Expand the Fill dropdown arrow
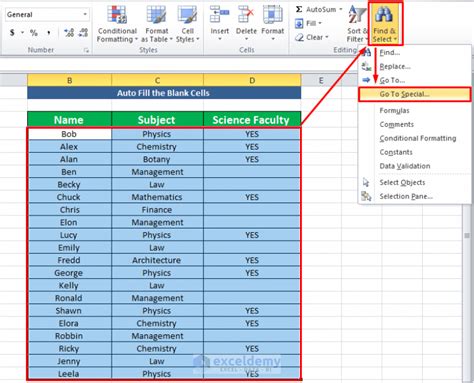Screen dimensions: 474x383 320,23
